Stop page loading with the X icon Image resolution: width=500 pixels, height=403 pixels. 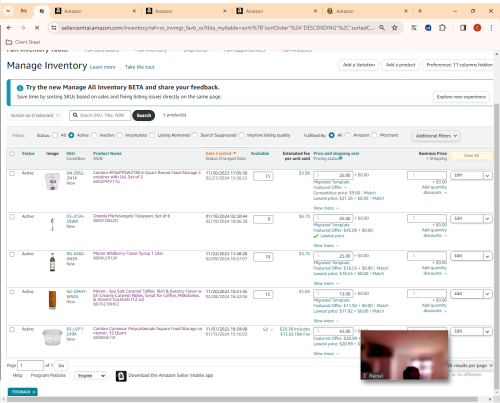click(x=37, y=28)
